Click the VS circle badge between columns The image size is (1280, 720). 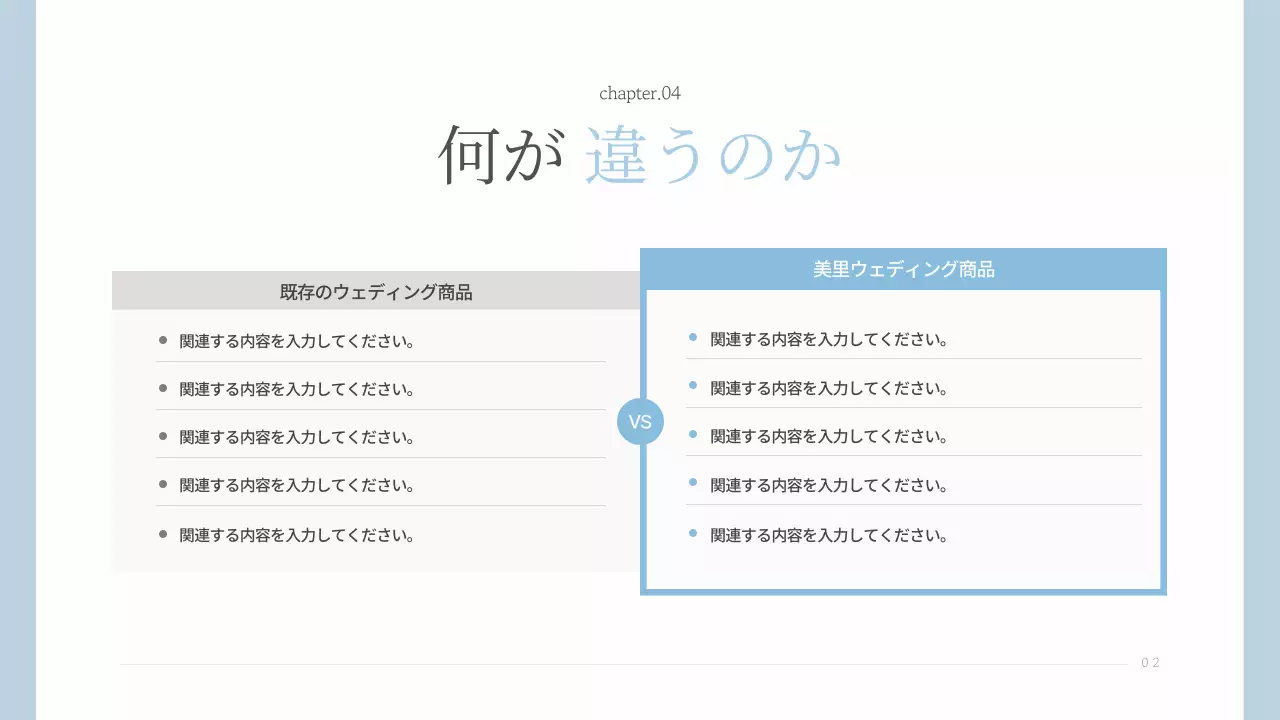point(641,421)
